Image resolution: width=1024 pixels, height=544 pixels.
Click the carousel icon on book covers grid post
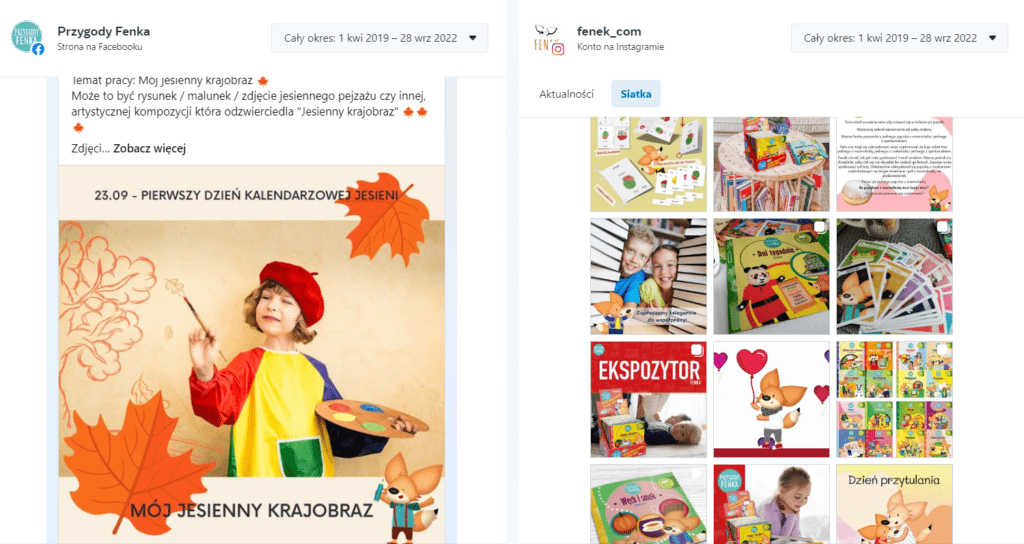[942, 350]
